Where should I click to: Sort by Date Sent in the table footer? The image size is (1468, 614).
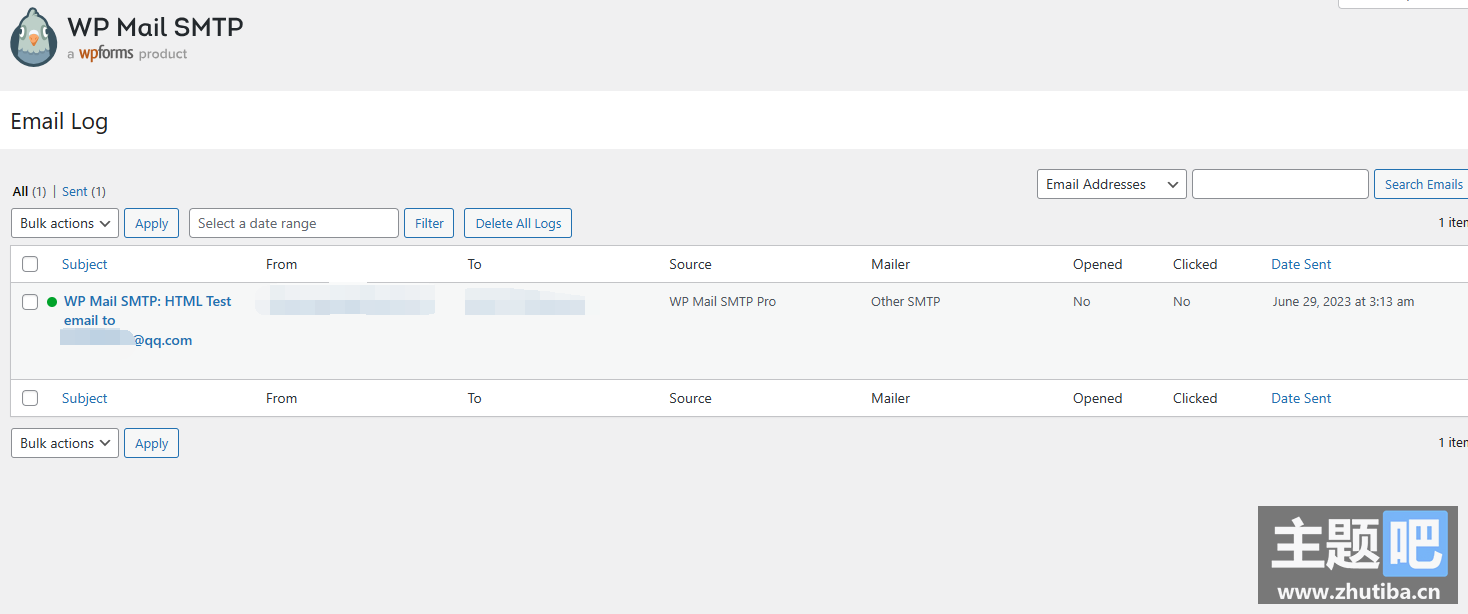click(x=1301, y=398)
